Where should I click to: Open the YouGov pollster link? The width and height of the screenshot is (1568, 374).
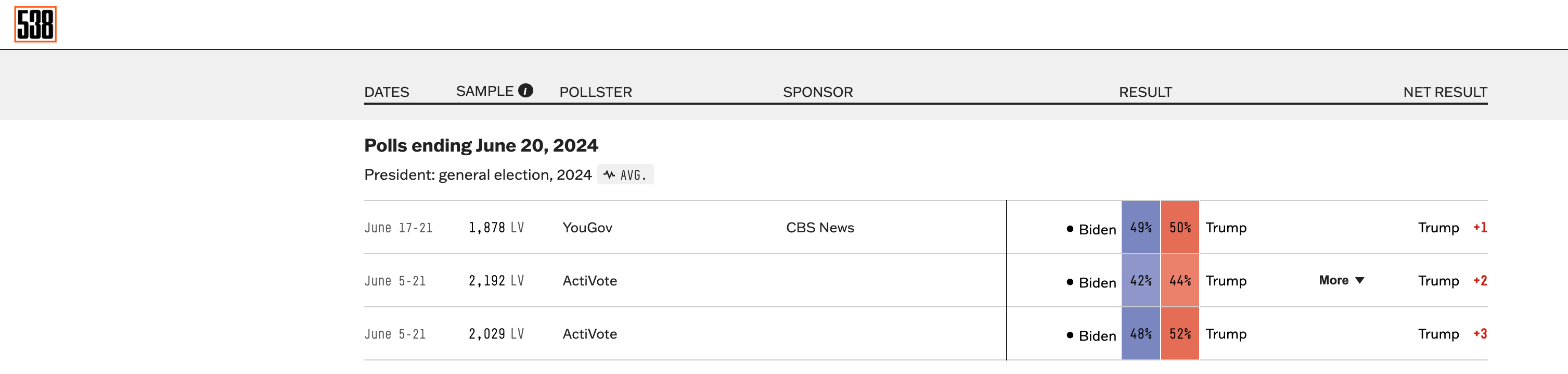pos(587,228)
